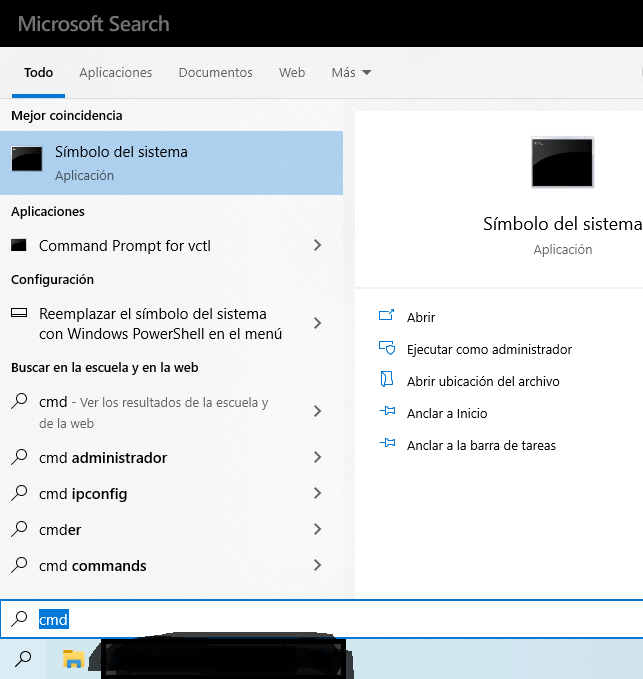
Task: Click the Símbolo del sistema title in preview pane
Action: (x=562, y=224)
